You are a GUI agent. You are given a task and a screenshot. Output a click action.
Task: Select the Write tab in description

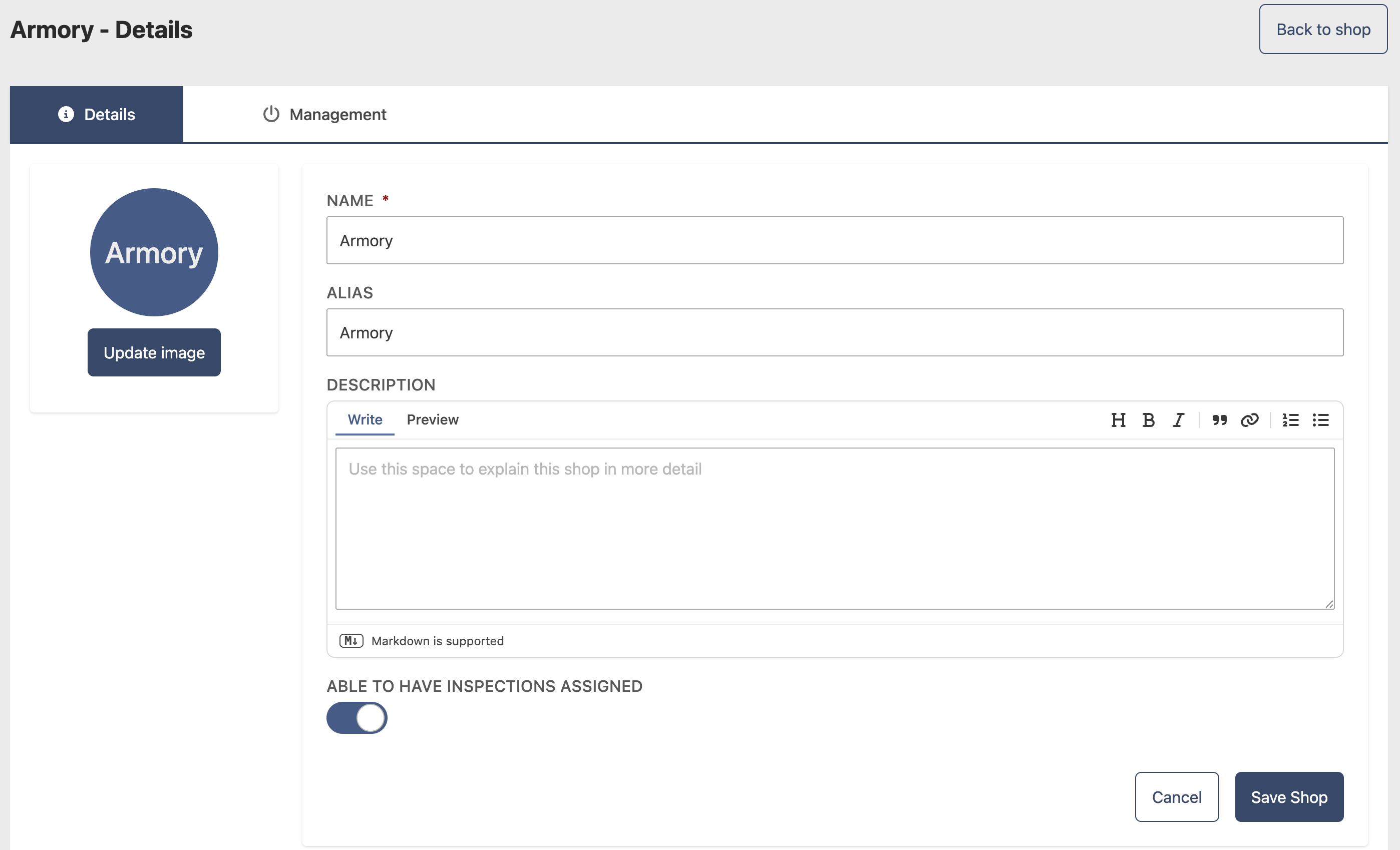click(x=365, y=419)
